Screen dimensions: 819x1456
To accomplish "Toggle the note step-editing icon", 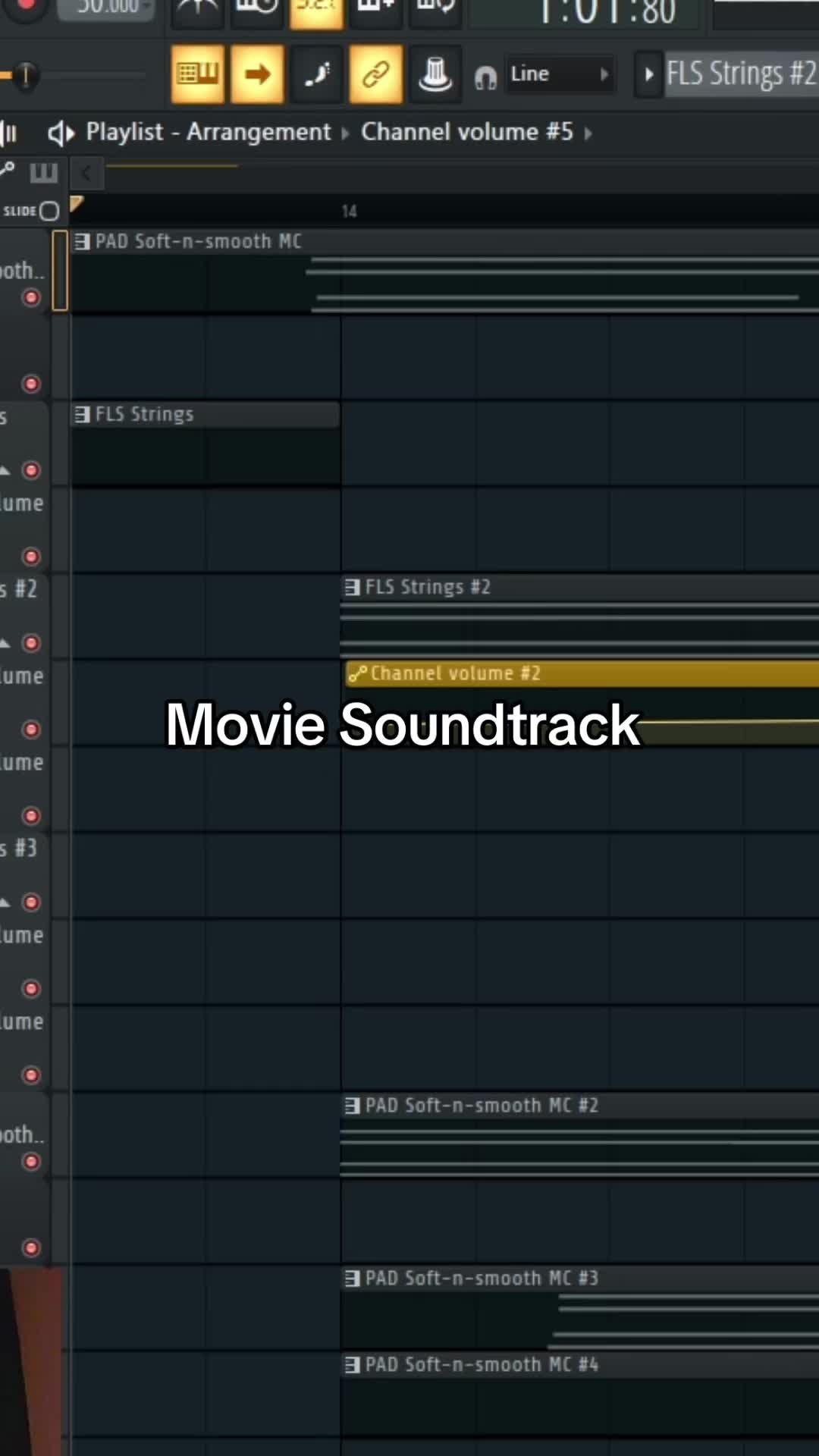I will (x=317, y=74).
